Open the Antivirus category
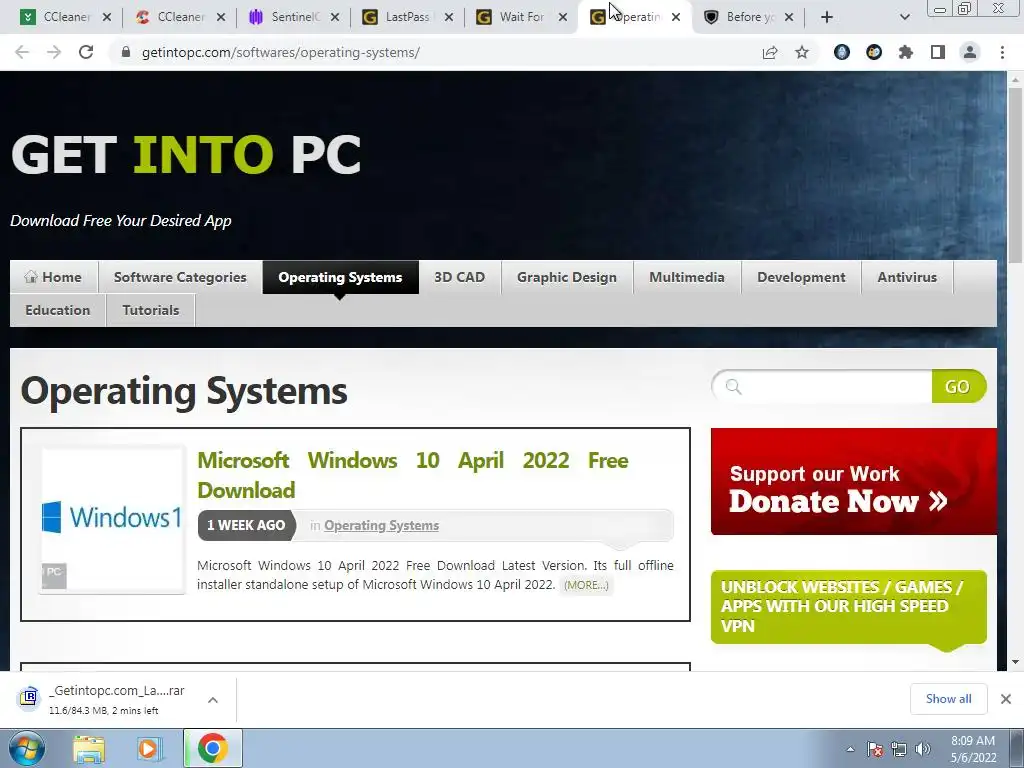The image size is (1024, 768). 907,277
